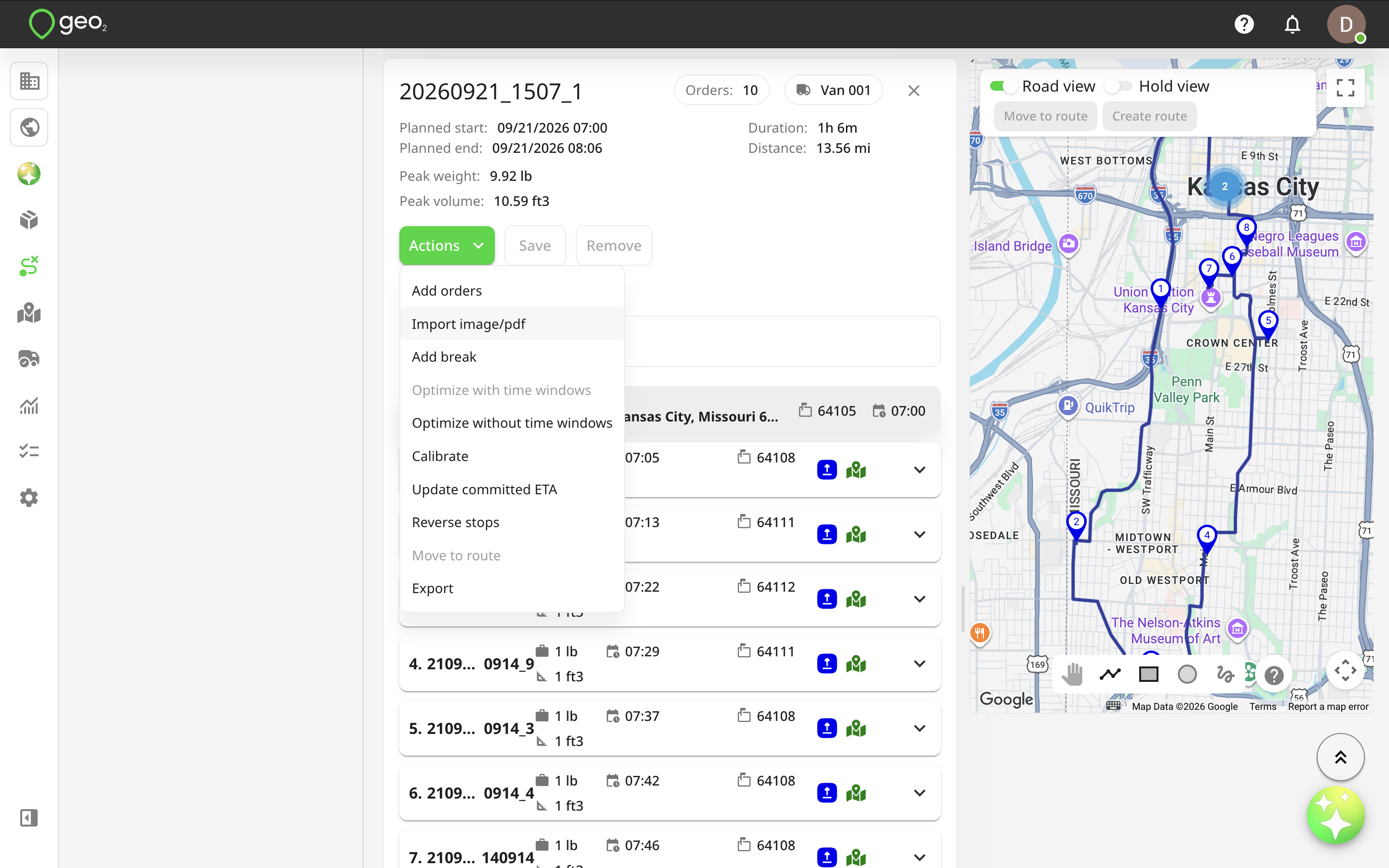Click the Remove button
Viewport: 1389px width, 868px height.
point(613,246)
